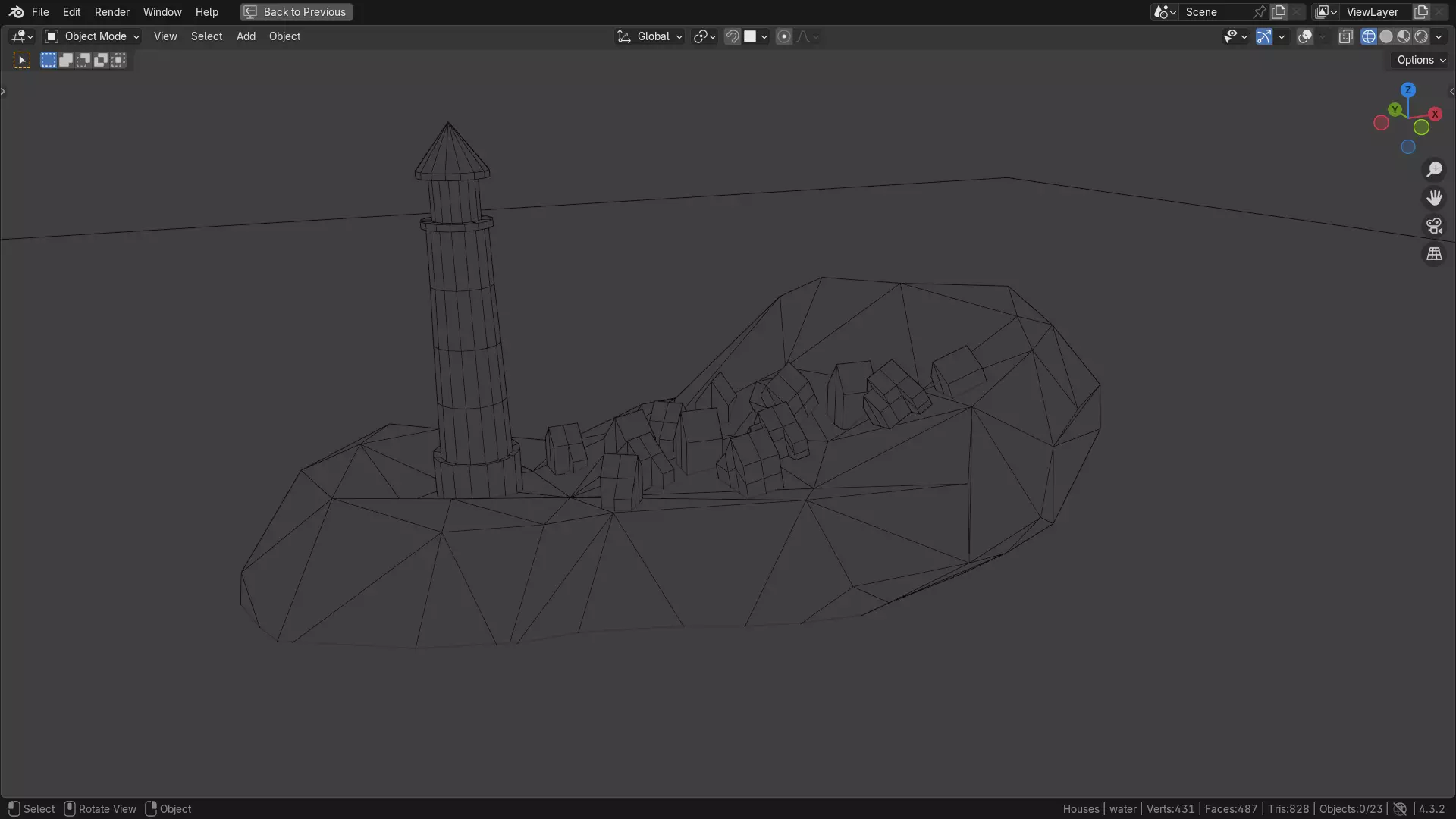
Task: Toggle X-Ray mode
Action: (1346, 36)
